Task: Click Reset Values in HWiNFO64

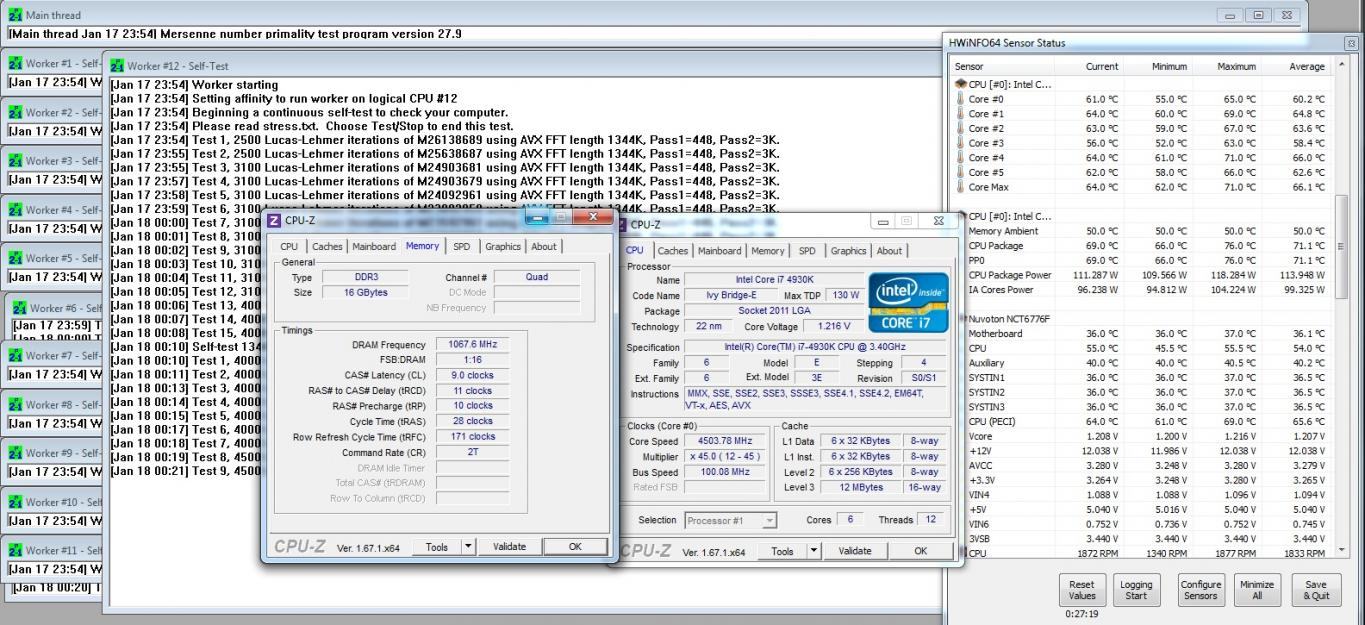Action: (x=1082, y=590)
